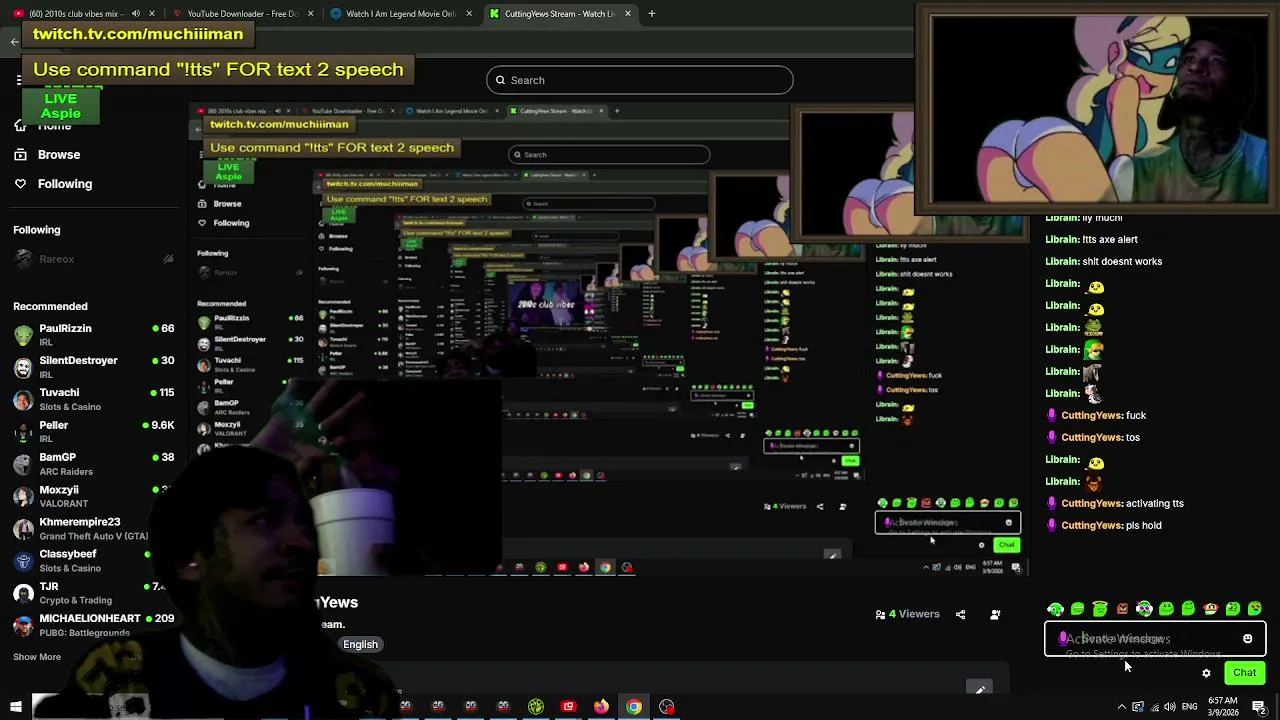Image resolution: width=1280 pixels, height=720 pixels.
Task: Open the recording app with red dot in taskbar
Action: [x=667, y=707]
